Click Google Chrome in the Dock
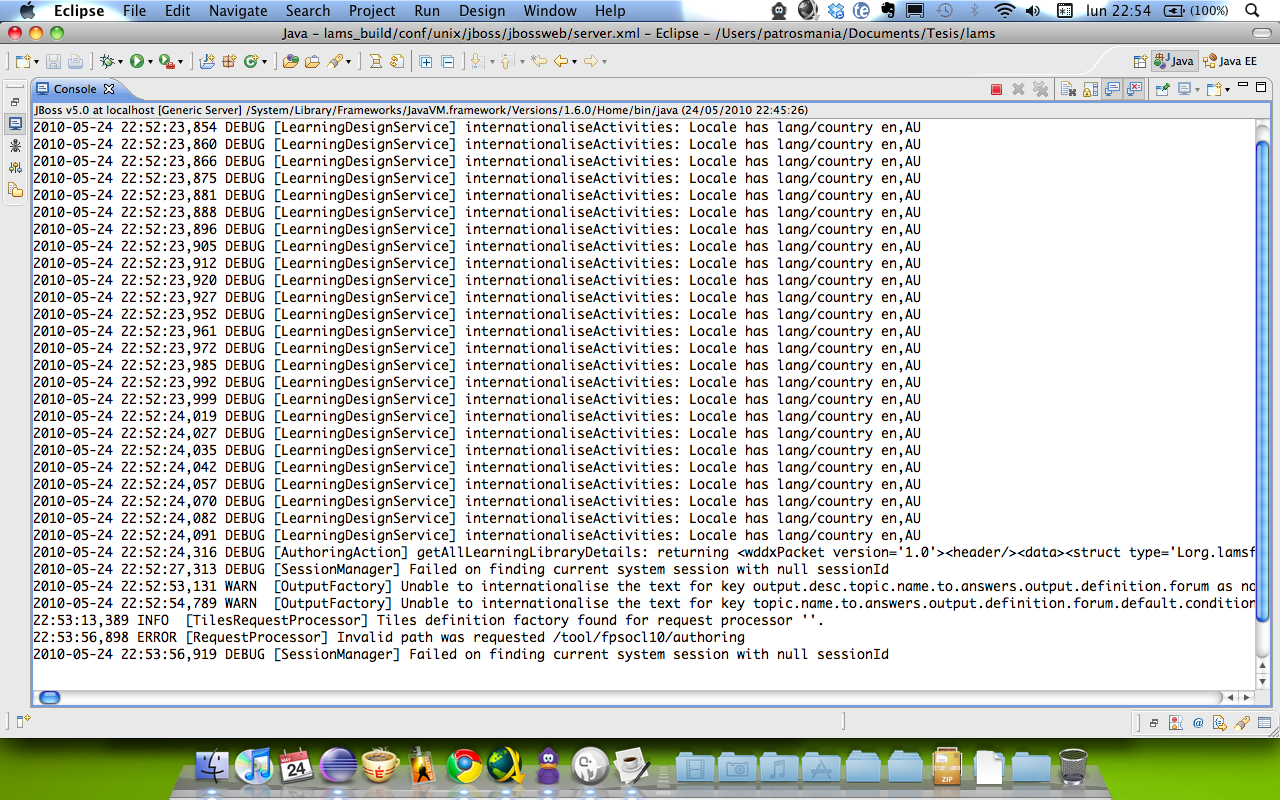The height and width of the screenshot is (800, 1280). (464, 766)
